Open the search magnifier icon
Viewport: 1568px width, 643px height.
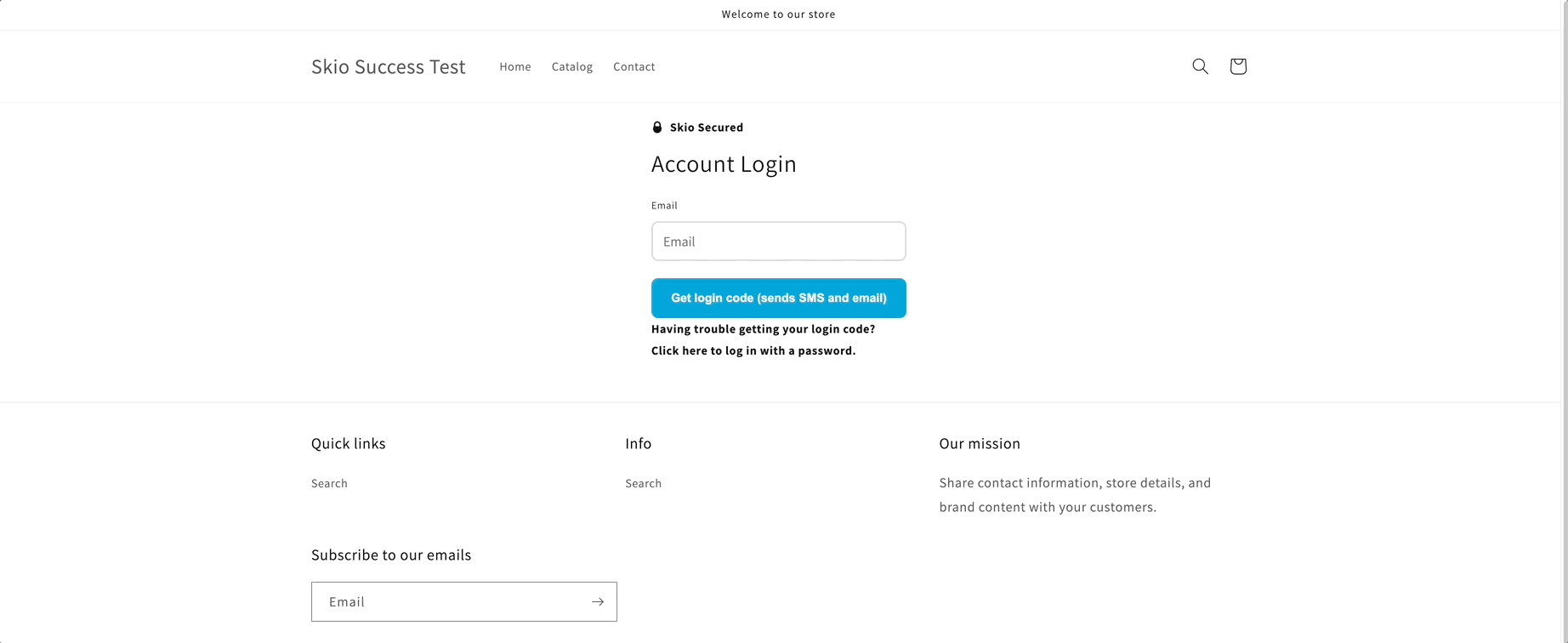tap(1200, 66)
